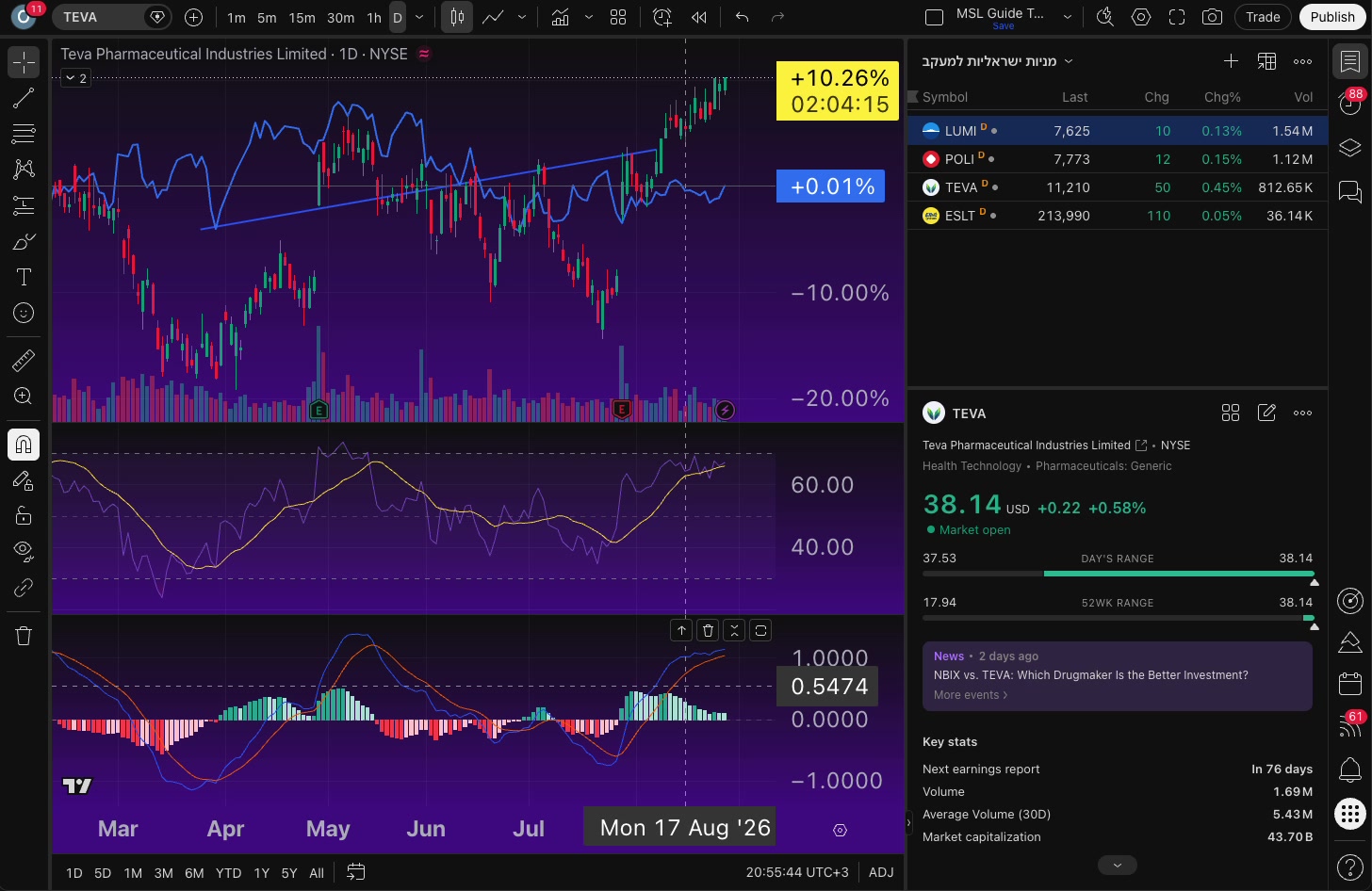This screenshot has height=891, width=1372.
Task: Open the go to date calendar icon
Action: coord(355,872)
